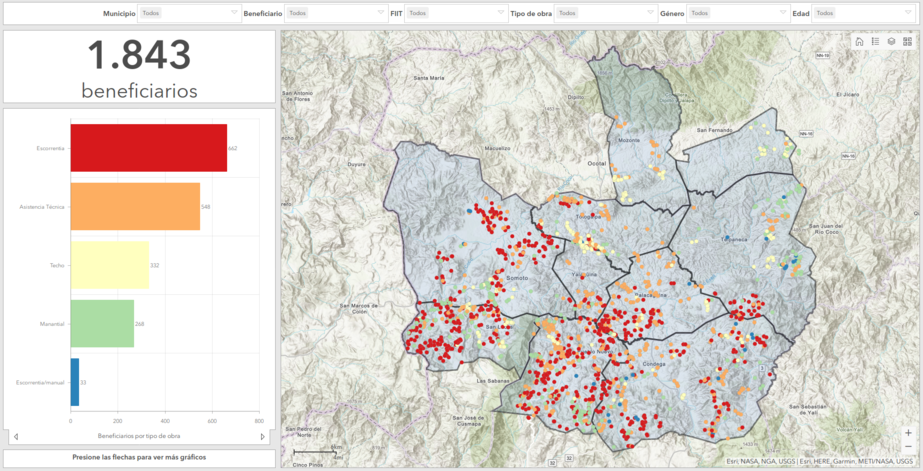
Task: Click the blue Escorrentía/manual bar
Action: [75, 382]
